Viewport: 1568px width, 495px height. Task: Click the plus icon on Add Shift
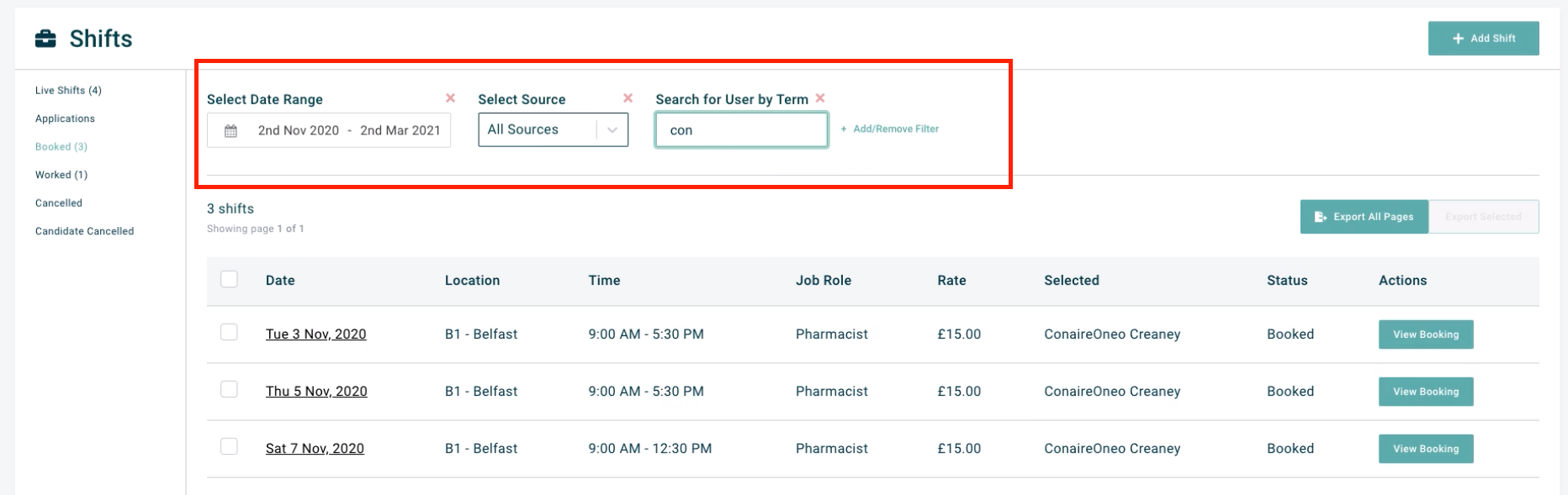tap(1458, 39)
